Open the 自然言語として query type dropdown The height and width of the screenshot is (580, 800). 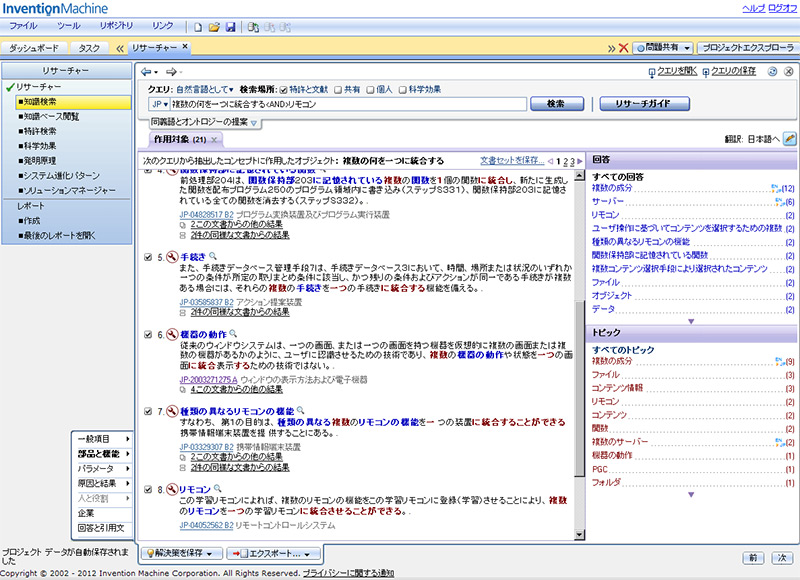(205, 89)
